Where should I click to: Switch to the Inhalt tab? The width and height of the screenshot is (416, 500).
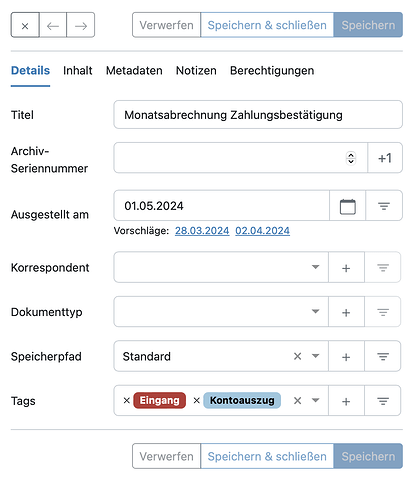click(x=78, y=71)
